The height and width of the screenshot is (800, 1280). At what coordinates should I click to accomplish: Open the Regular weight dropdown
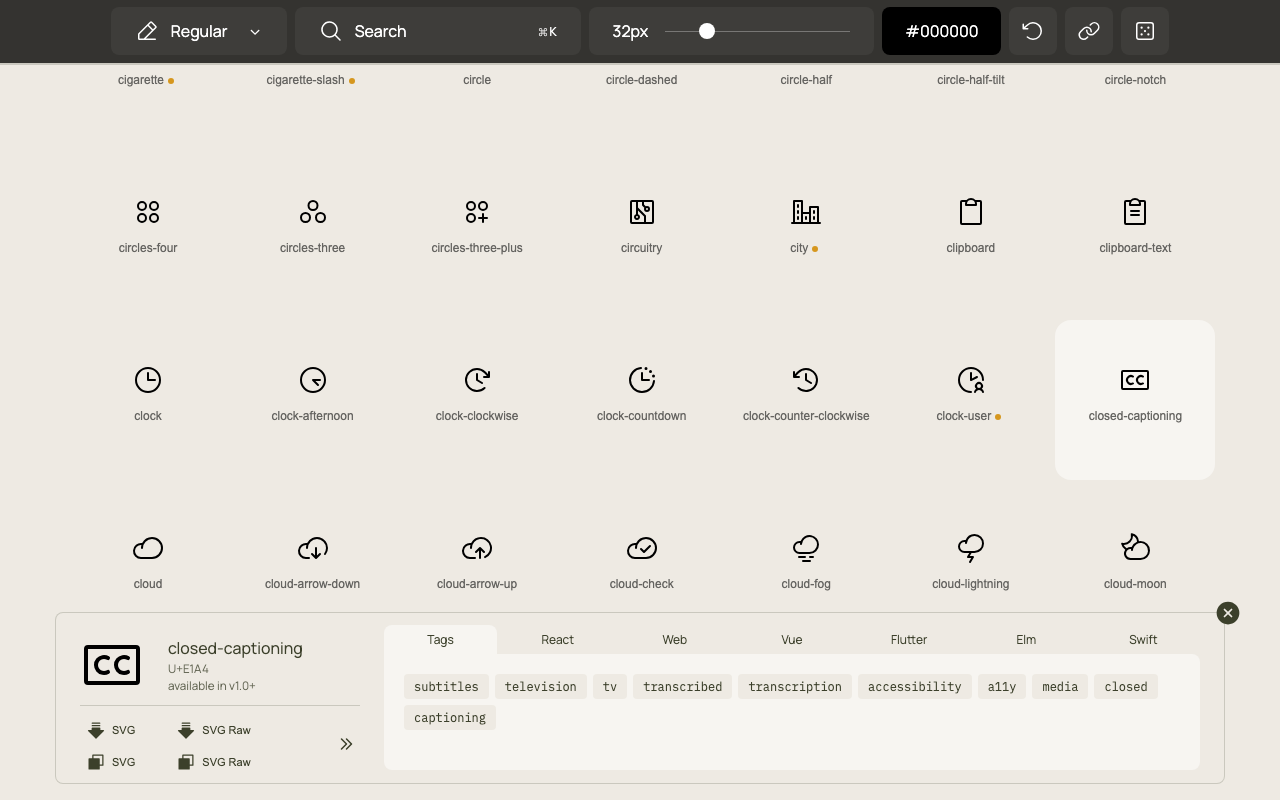(199, 31)
